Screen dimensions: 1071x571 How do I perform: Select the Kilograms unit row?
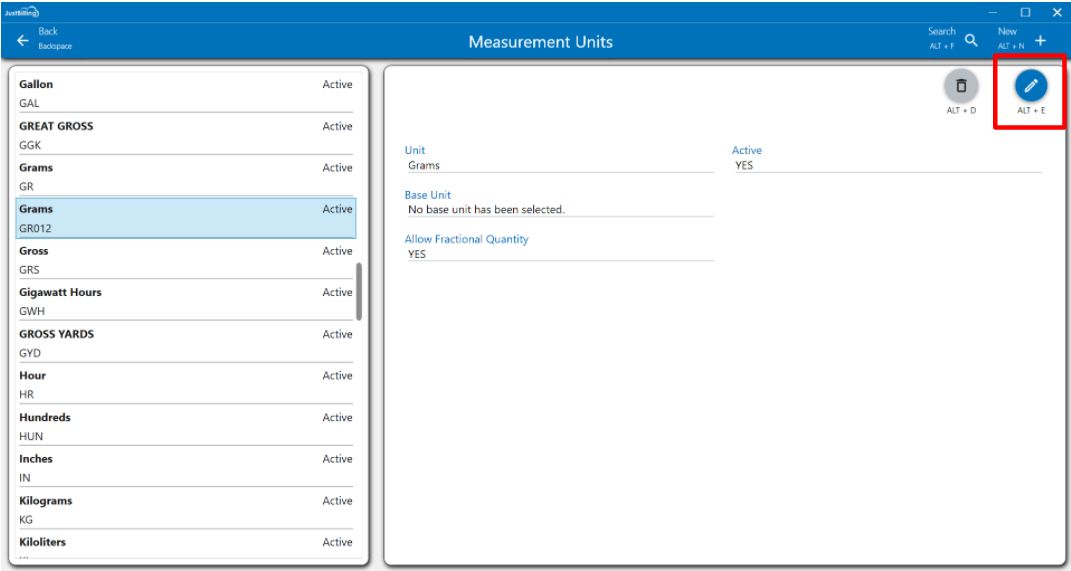[185, 509]
